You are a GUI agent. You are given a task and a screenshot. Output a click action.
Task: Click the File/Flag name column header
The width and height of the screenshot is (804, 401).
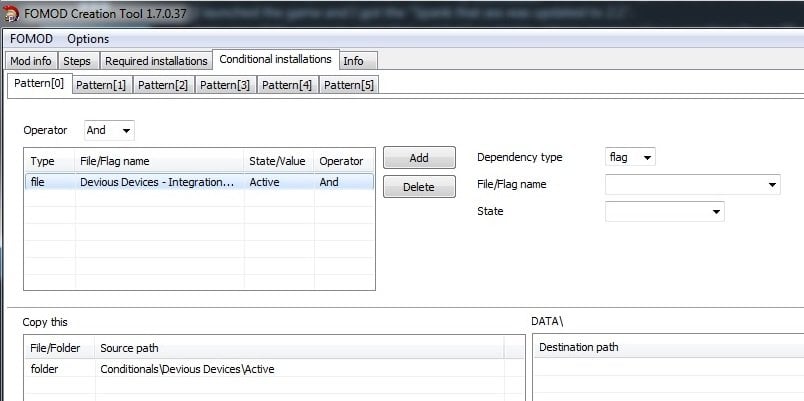coord(159,161)
